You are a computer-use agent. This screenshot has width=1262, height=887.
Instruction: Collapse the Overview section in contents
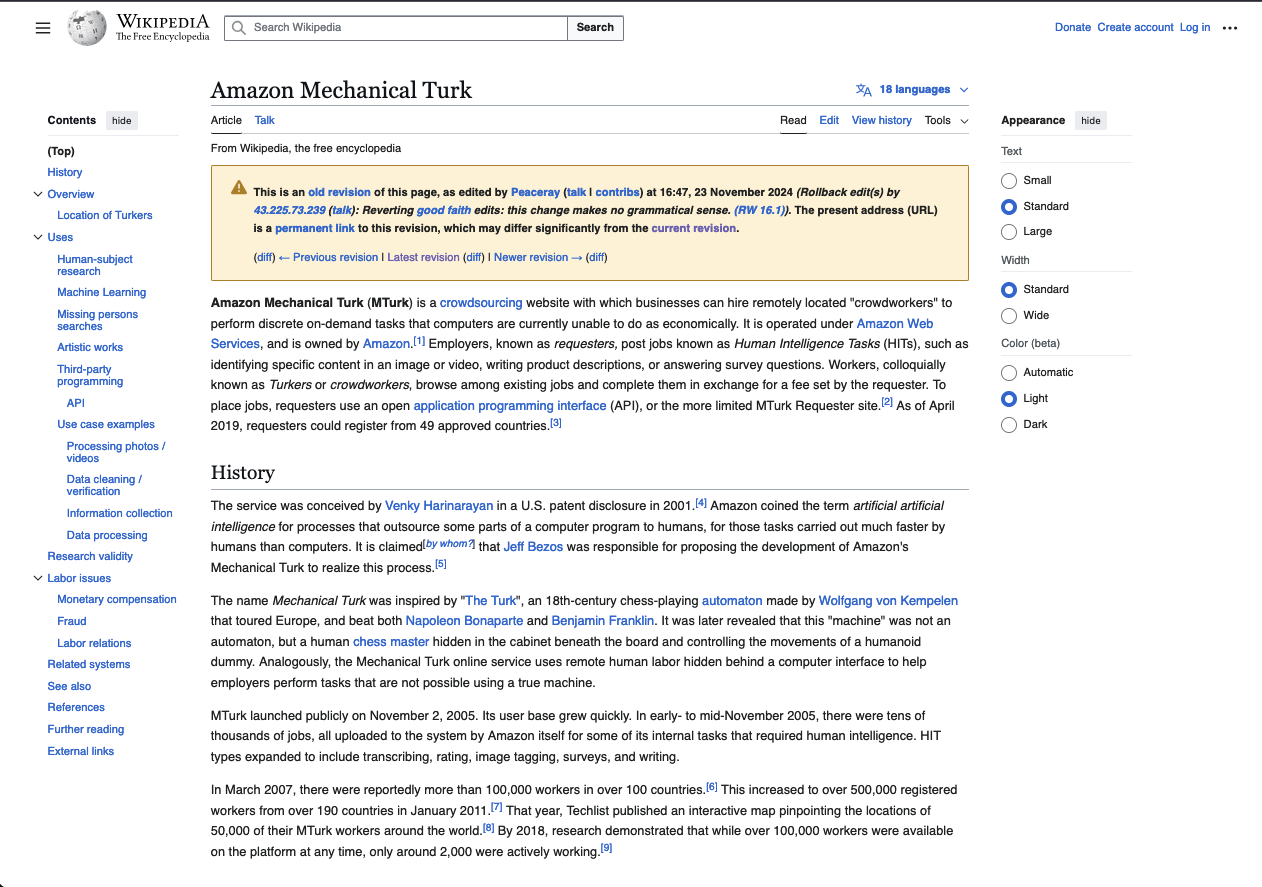(38, 194)
